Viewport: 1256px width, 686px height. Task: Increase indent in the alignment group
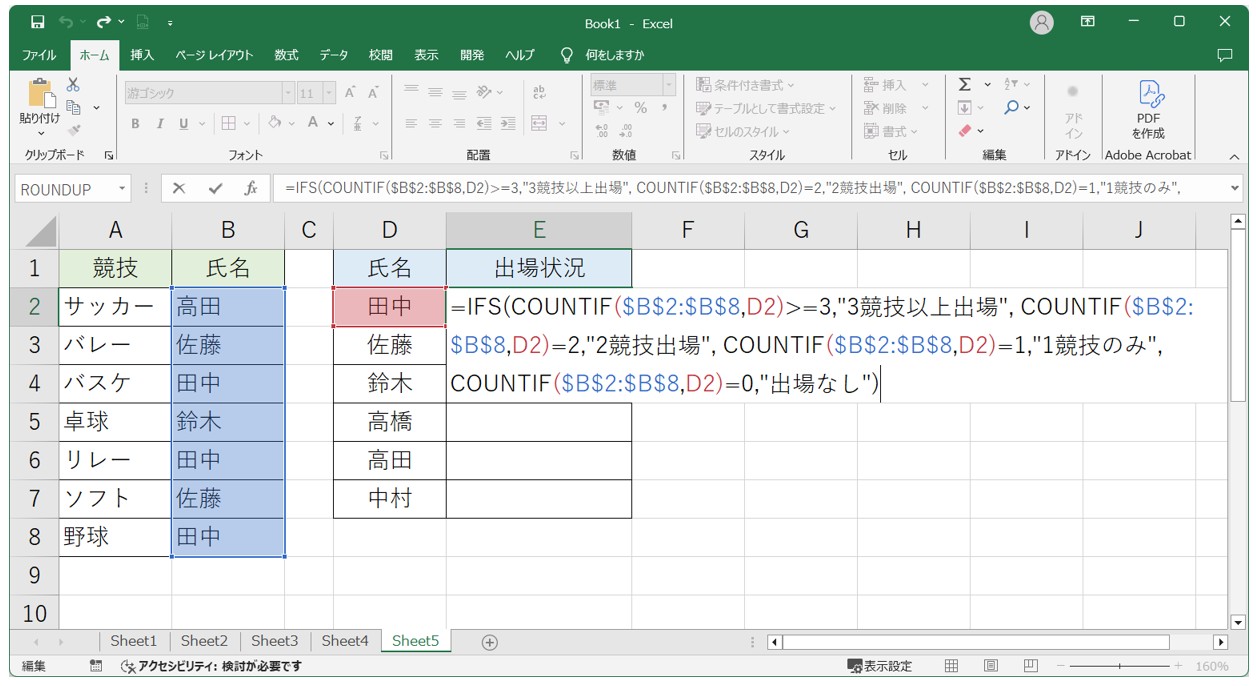click(x=508, y=123)
